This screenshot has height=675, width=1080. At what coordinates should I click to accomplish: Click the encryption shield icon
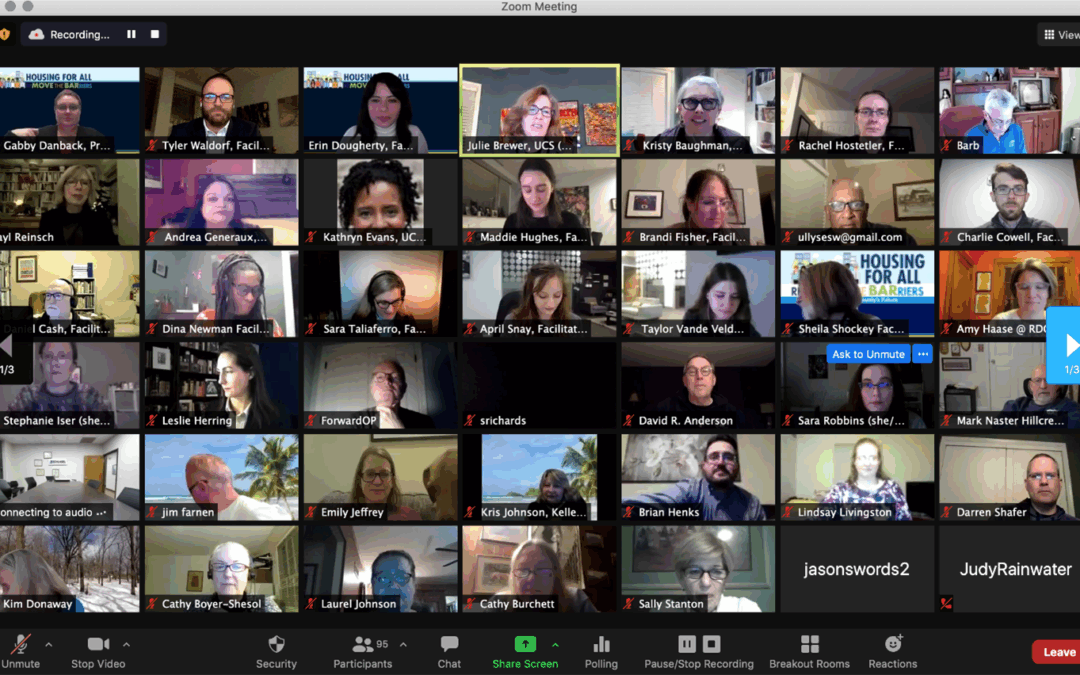pyautogui.click(x=4, y=34)
